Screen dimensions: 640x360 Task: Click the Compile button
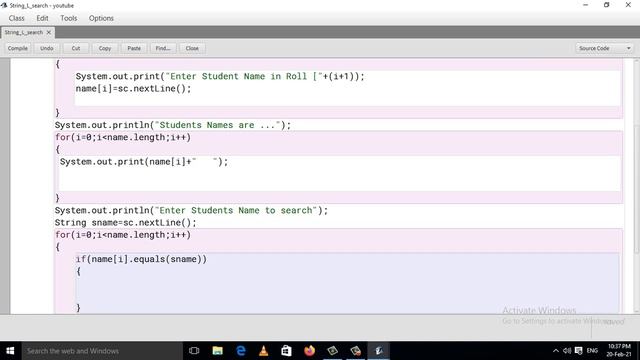coord(18,48)
